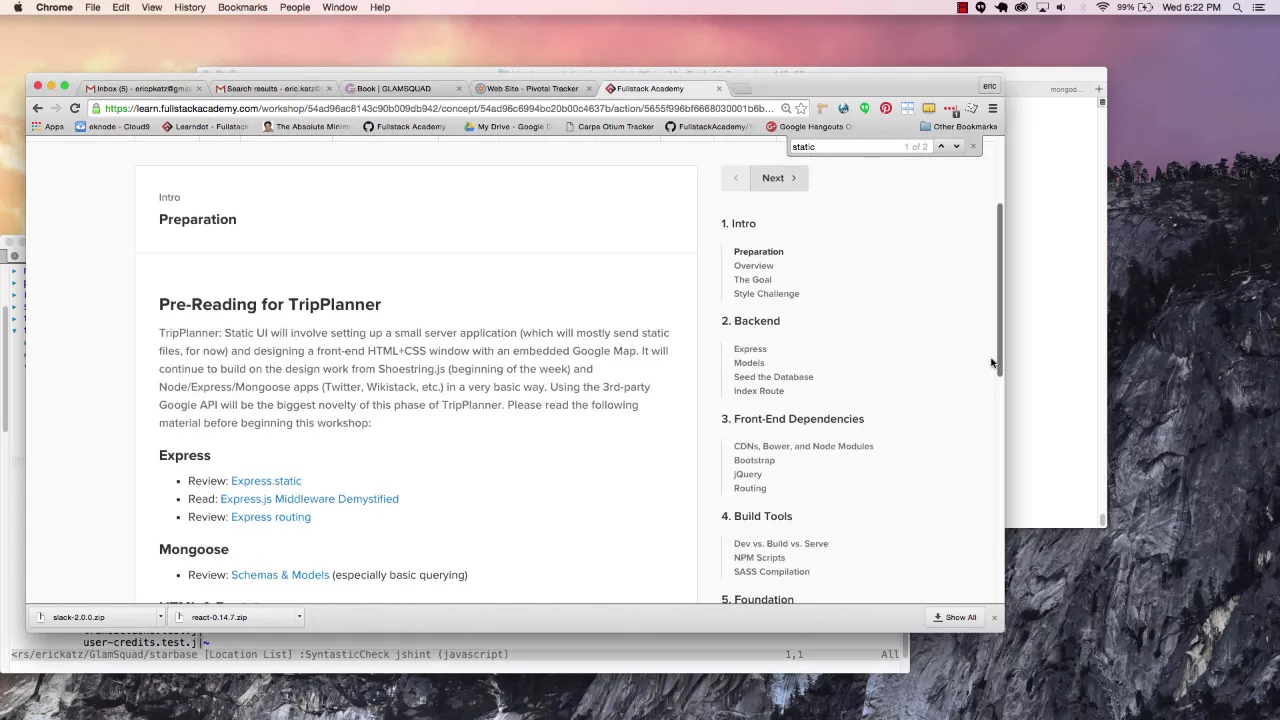This screenshot has width=1280, height=720.
Task: Click the '2. Backend' heading
Action: point(750,321)
